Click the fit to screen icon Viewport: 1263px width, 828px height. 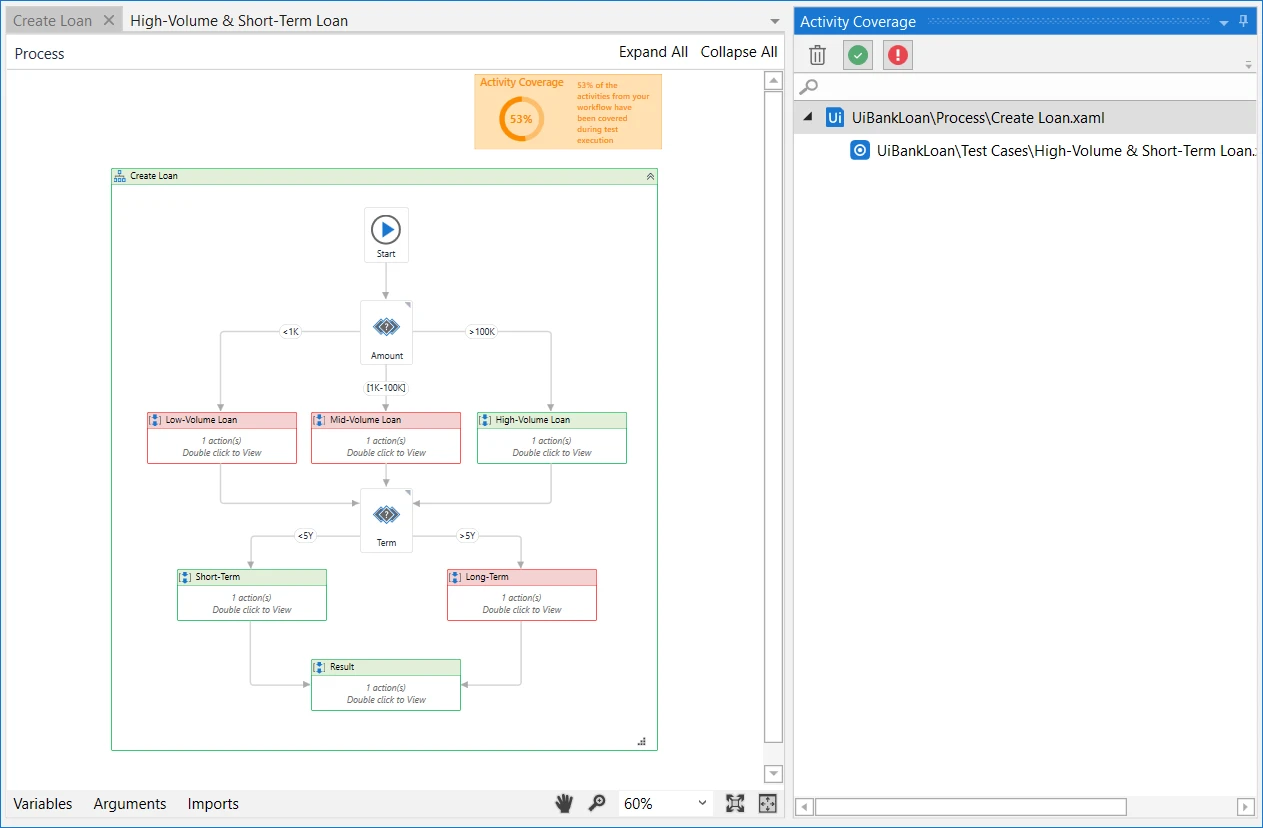[735, 803]
